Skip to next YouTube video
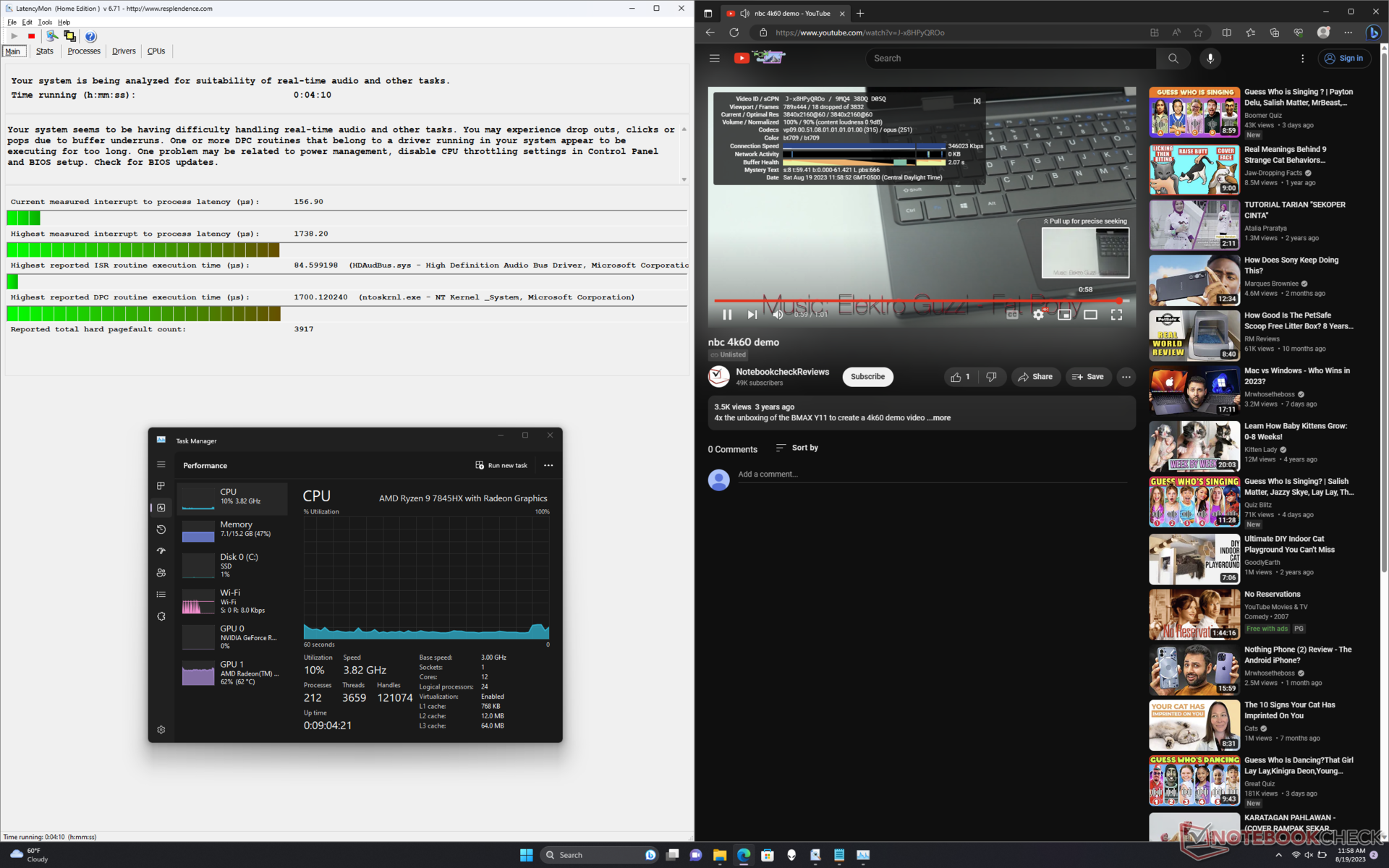The image size is (1389, 868). [x=752, y=315]
